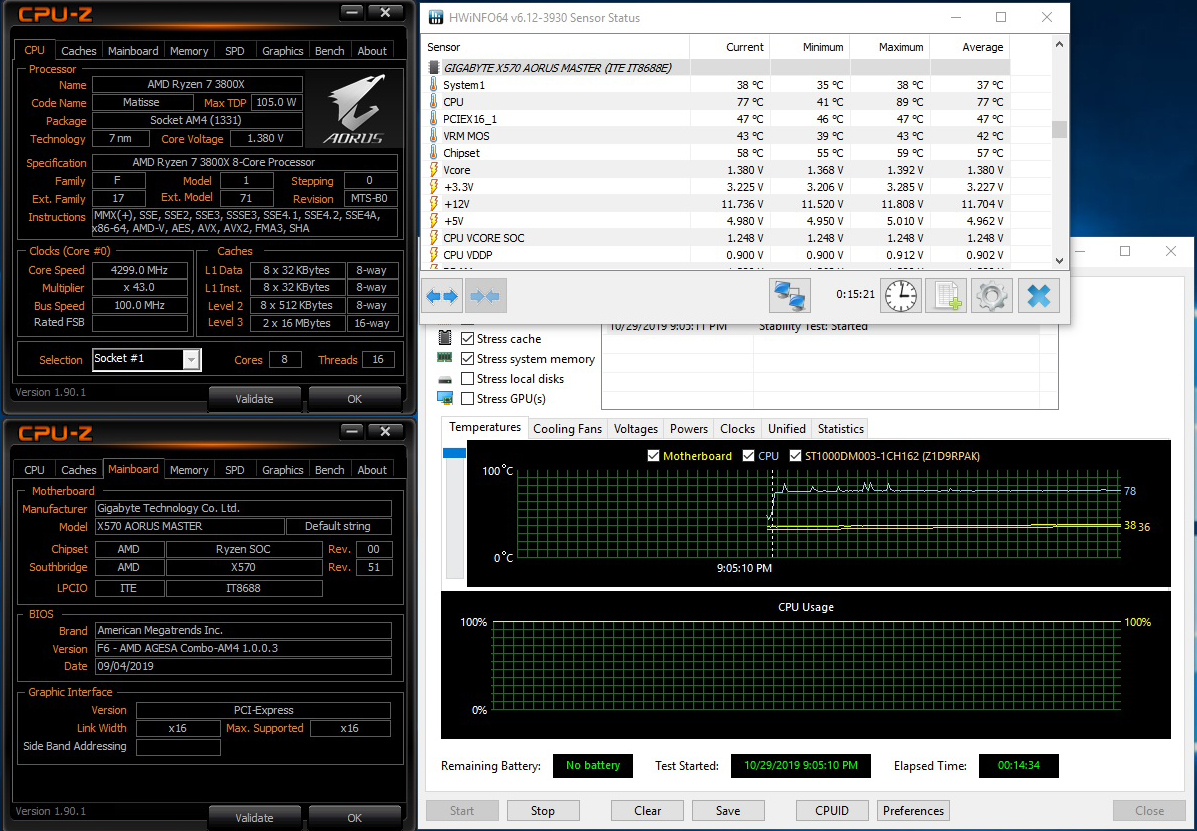Open the network remote monitoring icon

click(x=789, y=296)
